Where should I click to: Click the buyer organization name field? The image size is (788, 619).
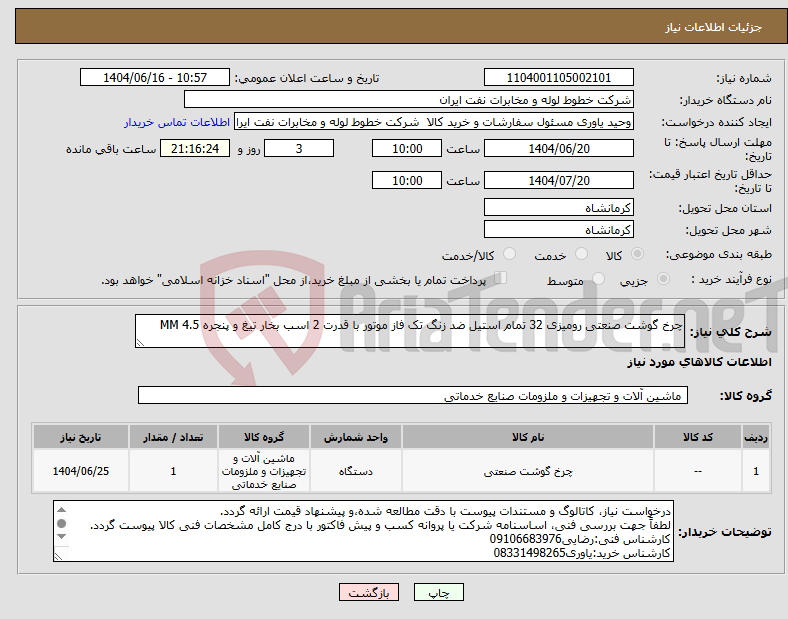click(x=409, y=99)
